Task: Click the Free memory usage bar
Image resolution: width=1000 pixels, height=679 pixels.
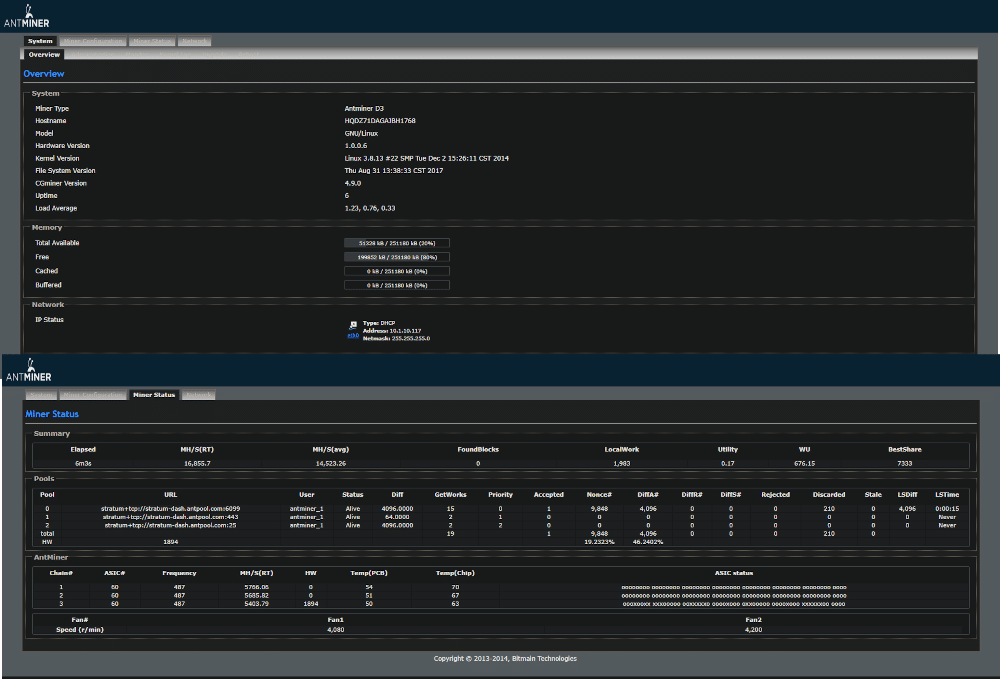Action: tap(397, 257)
